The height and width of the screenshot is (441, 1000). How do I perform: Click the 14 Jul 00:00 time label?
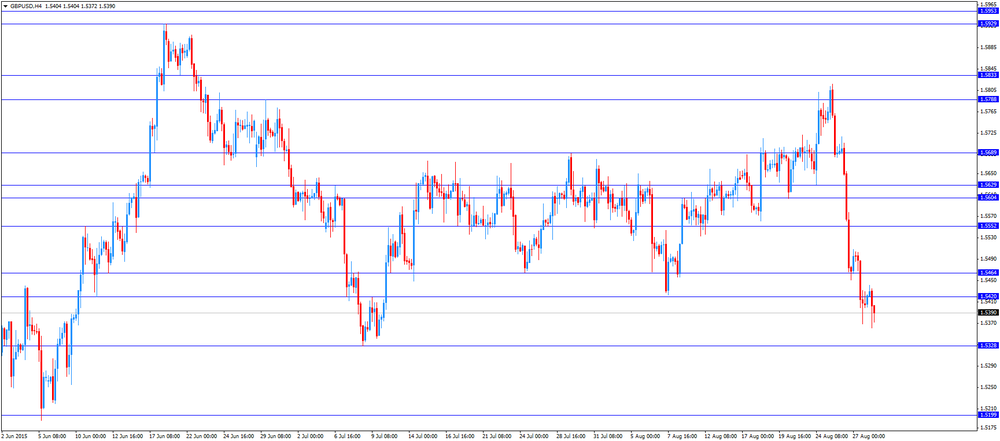pyautogui.click(x=423, y=437)
